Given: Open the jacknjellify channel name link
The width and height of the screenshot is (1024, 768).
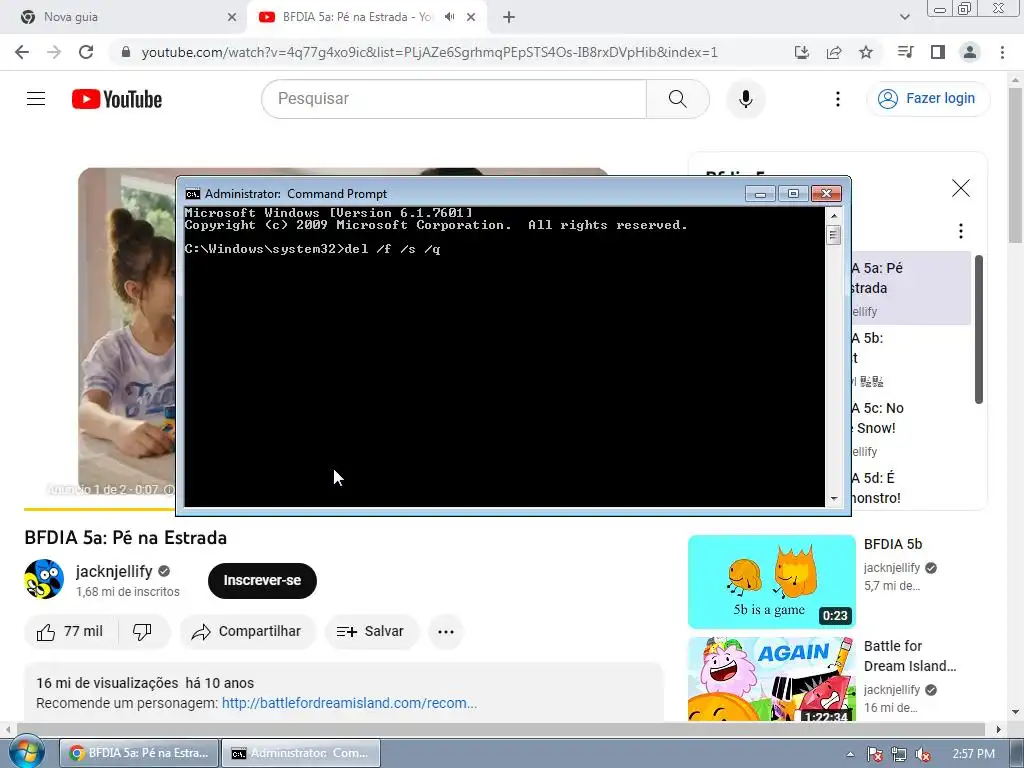Looking at the screenshot, I should point(114,571).
